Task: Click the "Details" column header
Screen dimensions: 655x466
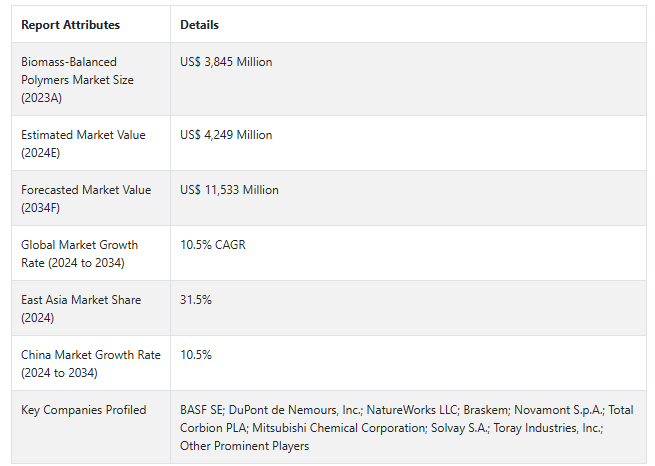Action: (199, 25)
